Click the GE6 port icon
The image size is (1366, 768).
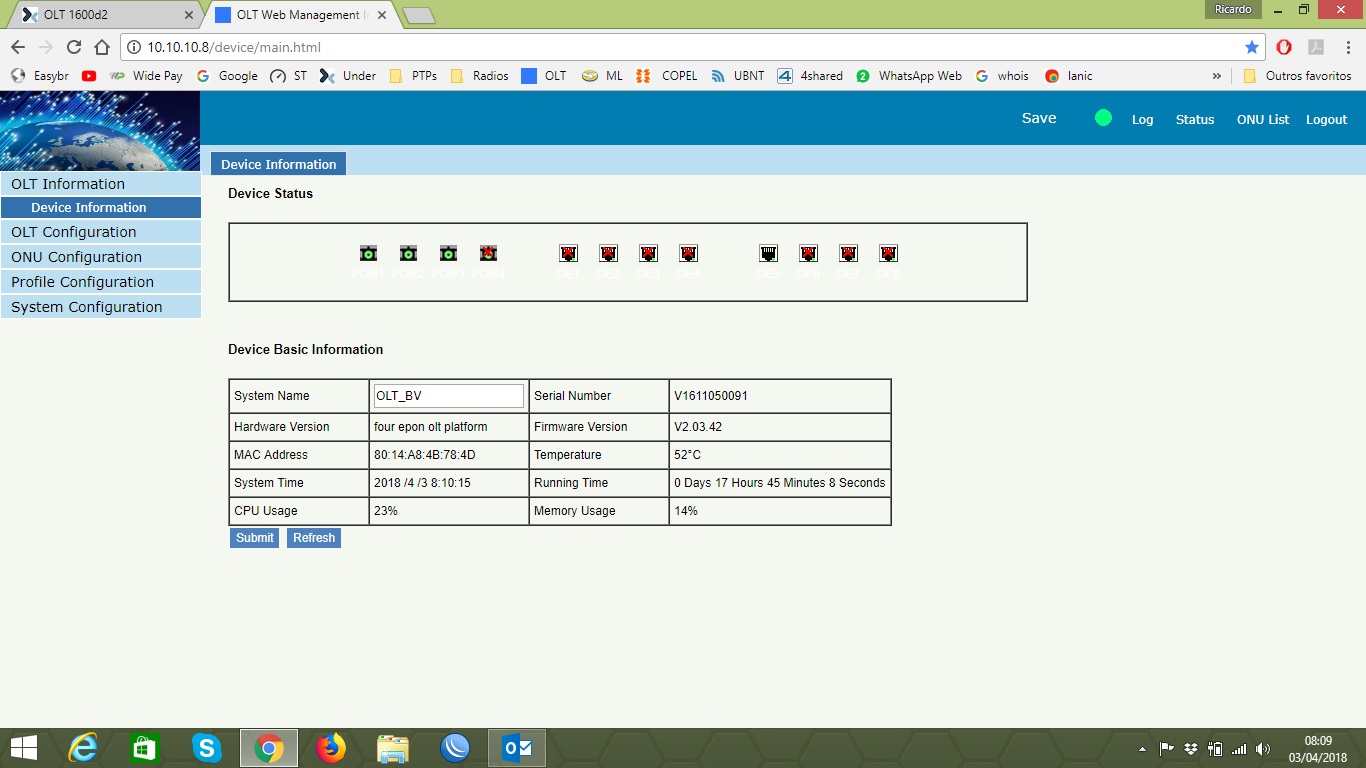(x=808, y=253)
